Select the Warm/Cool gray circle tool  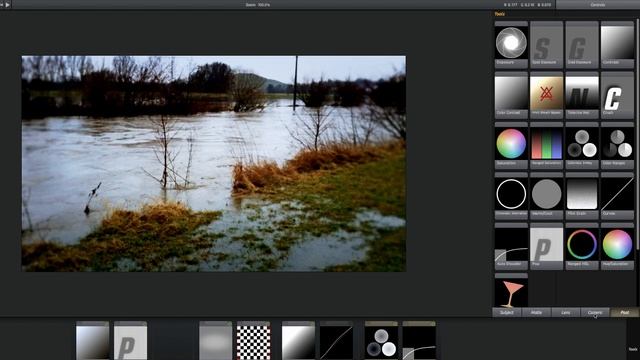pos(547,196)
